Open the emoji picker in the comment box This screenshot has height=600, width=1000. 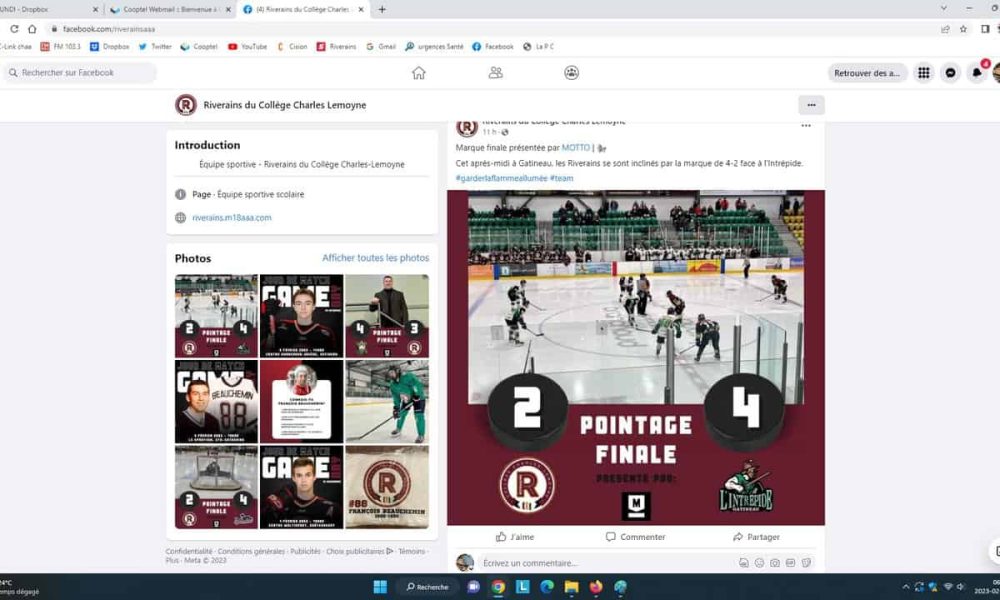759,563
